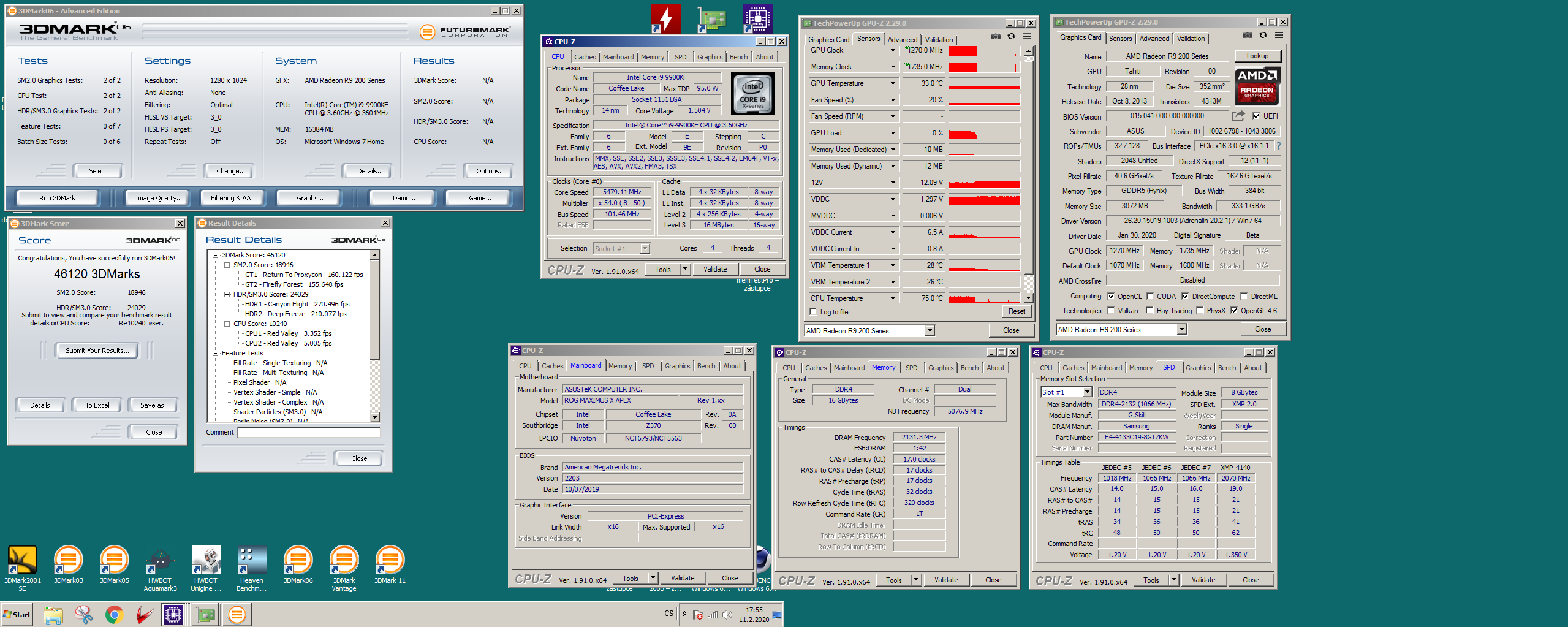Toggle DirectCompute checkbox
Image resolution: width=1568 pixels, height=627 pixels.
click(1185, 296)
